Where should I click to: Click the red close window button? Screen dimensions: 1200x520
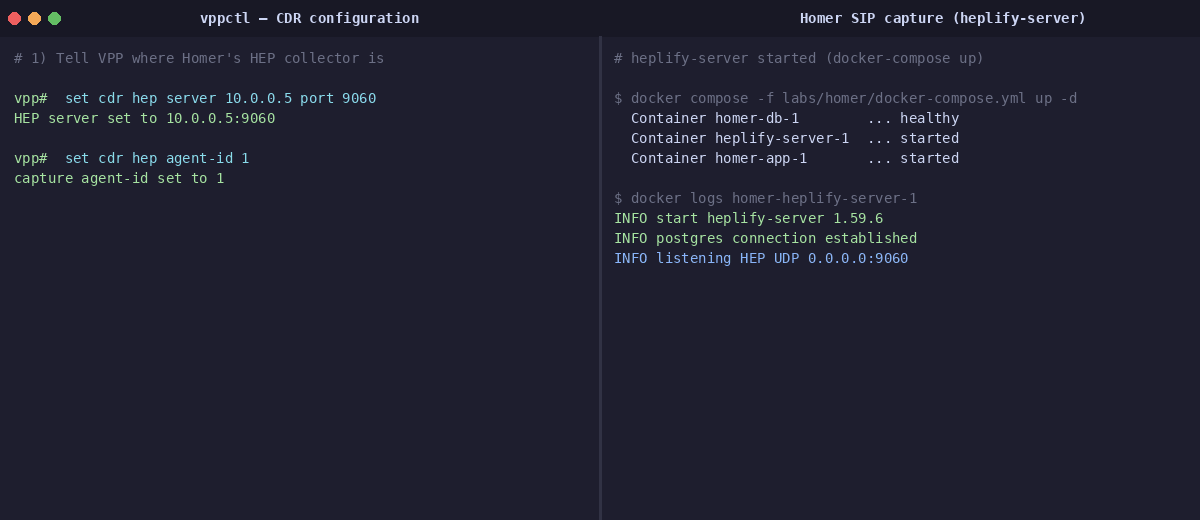pos(14,18)
